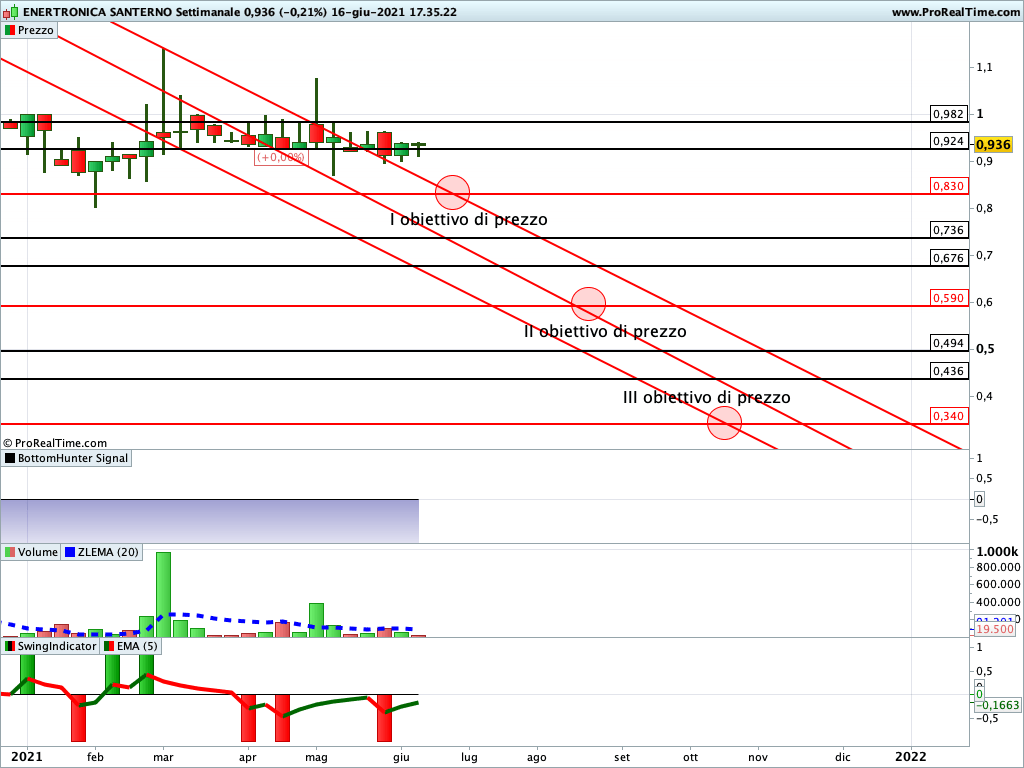Select the first price target circle marker
Viewport: 1024px width, 768px height.
tap(452, 192)
